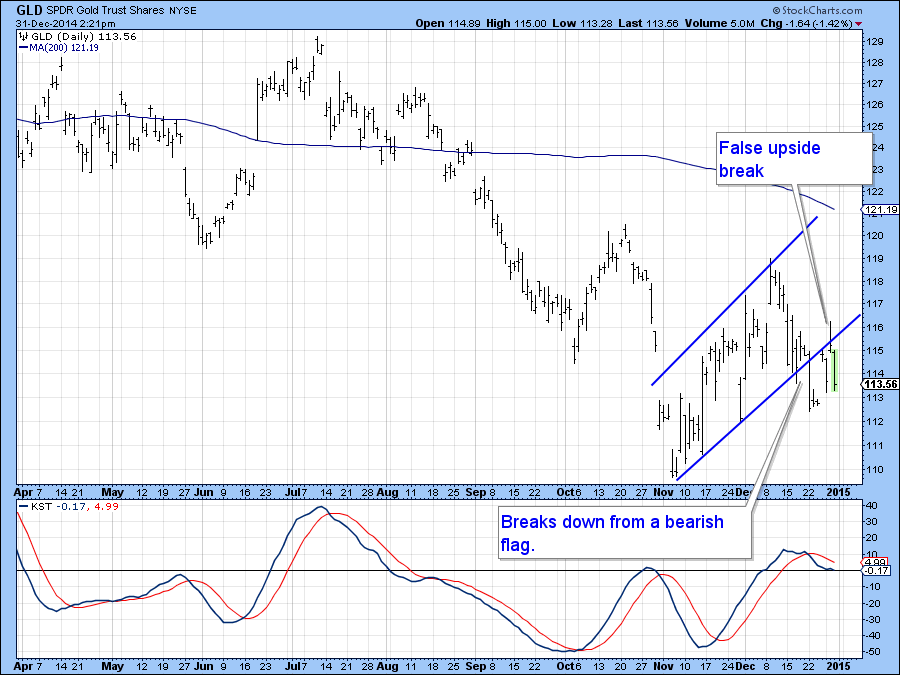Click the -30 label on the KST scale

871,620
